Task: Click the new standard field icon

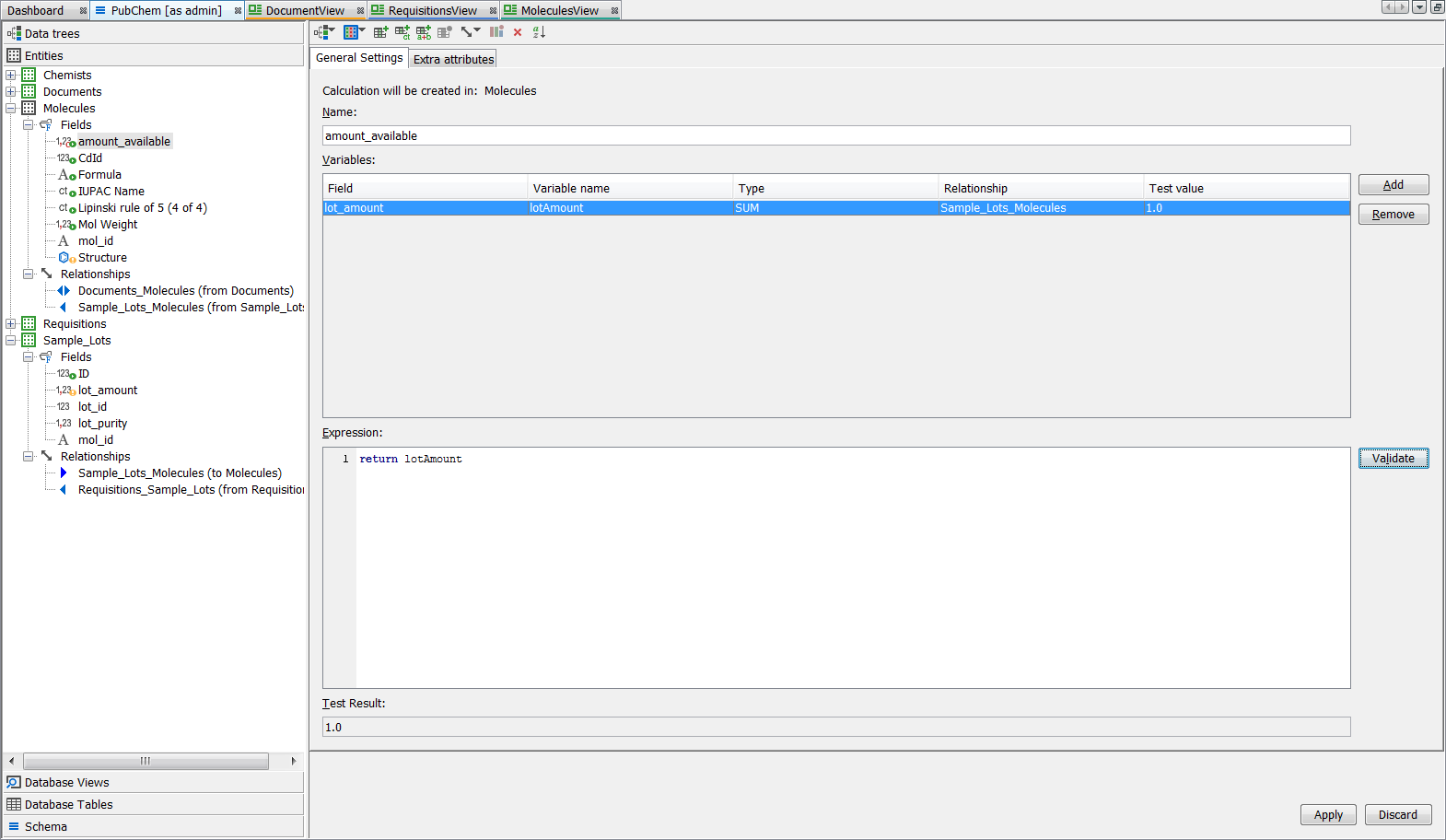Action: tap(380, 32)
